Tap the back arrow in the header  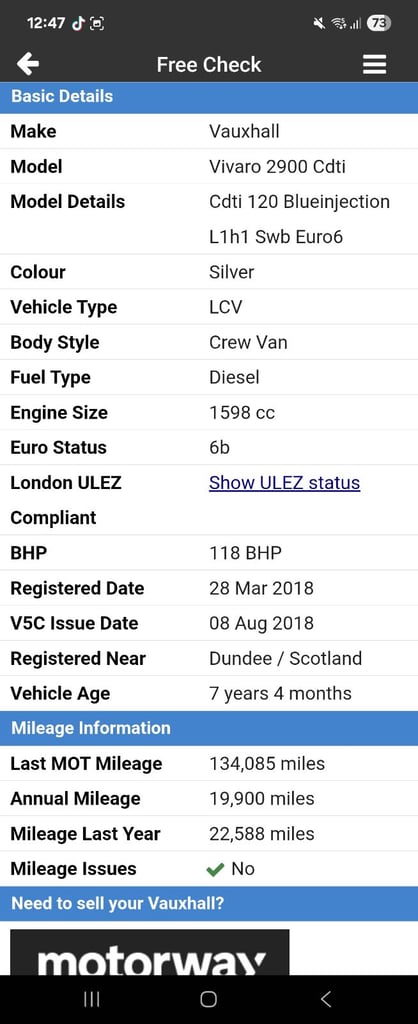tap(28, 64)
